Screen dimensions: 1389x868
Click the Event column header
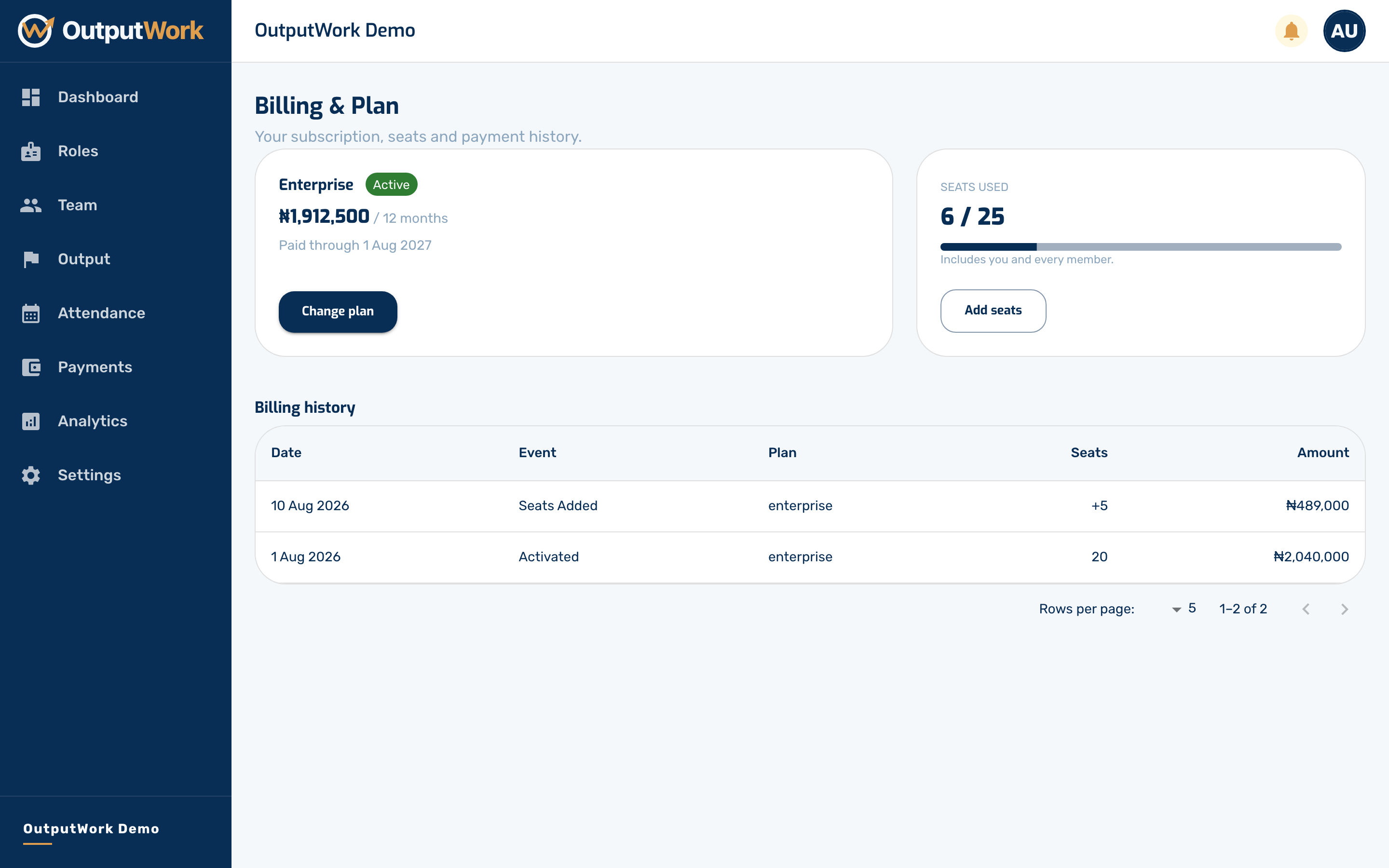click(537, 452)
